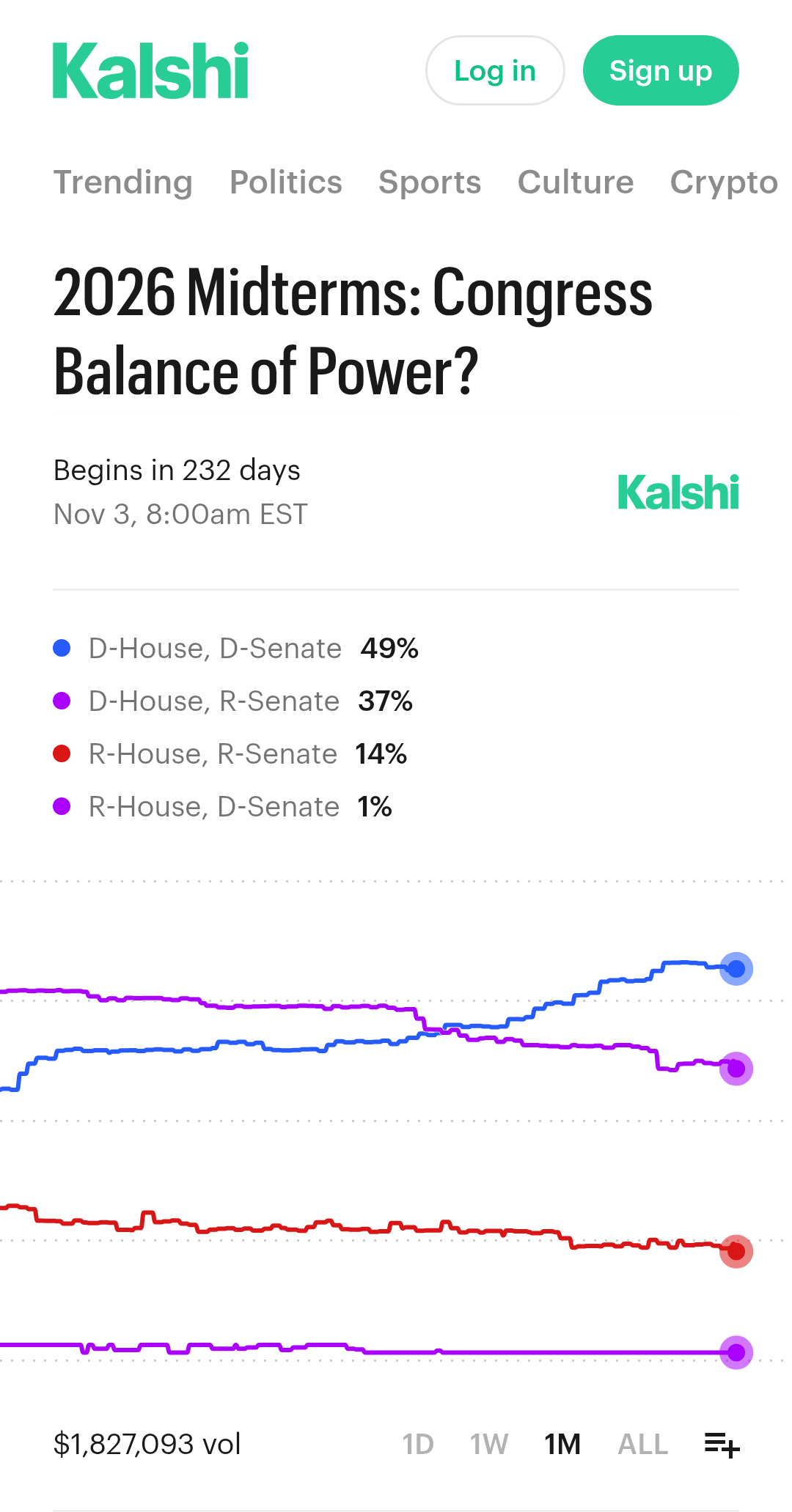Click the green Kalshi logo beside event date
This screenshot has width=792, height=1512.
click(x=678, y=492)
